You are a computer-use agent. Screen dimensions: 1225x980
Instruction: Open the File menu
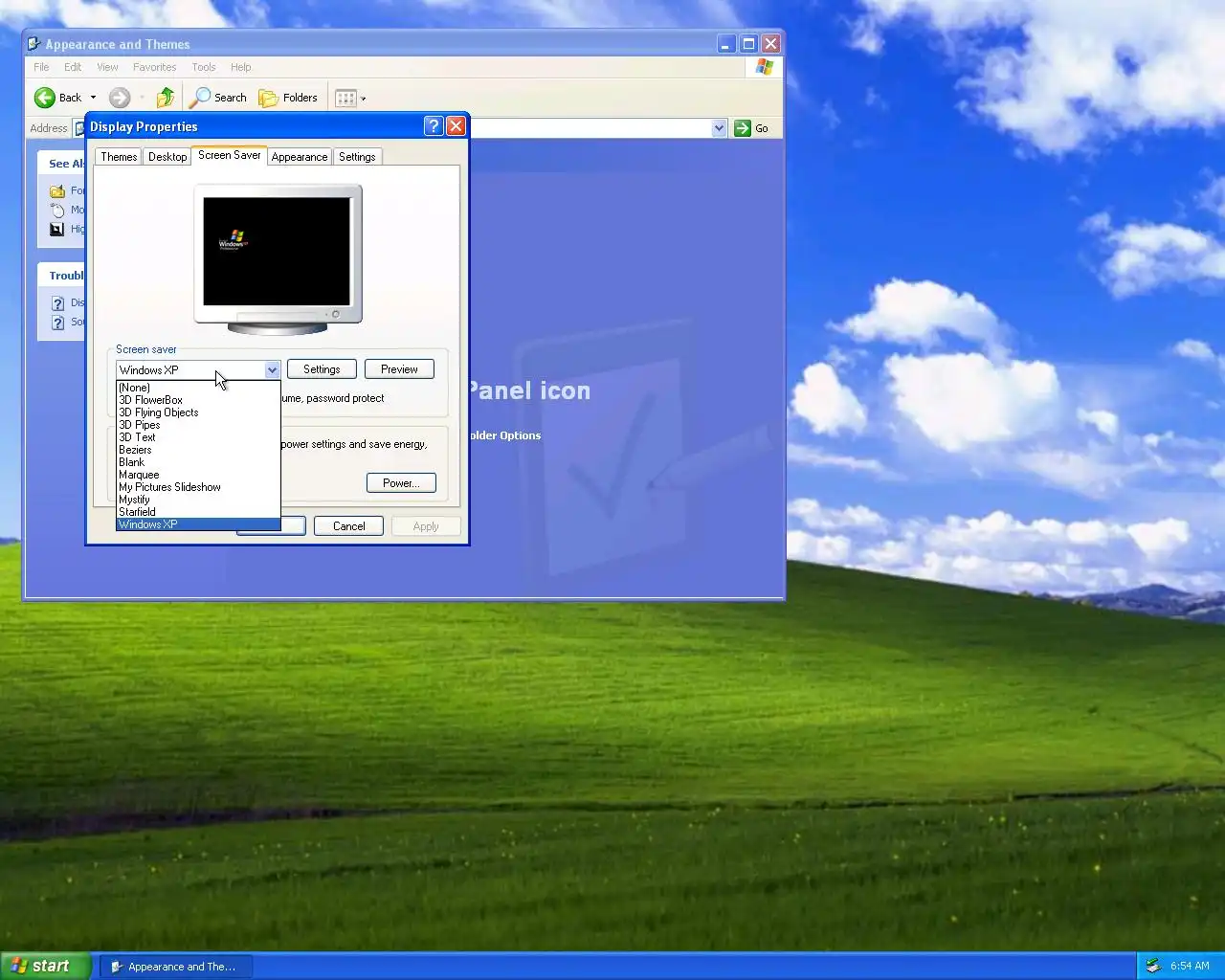41,67
